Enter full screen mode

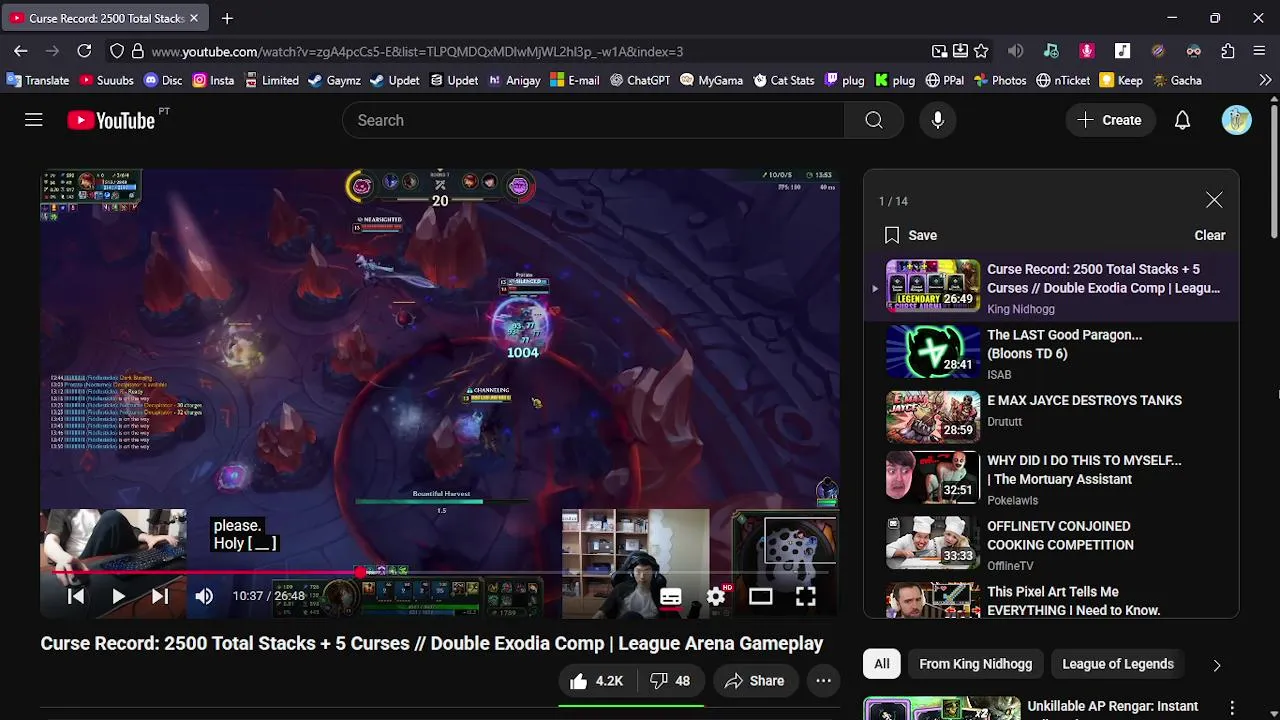806,597
